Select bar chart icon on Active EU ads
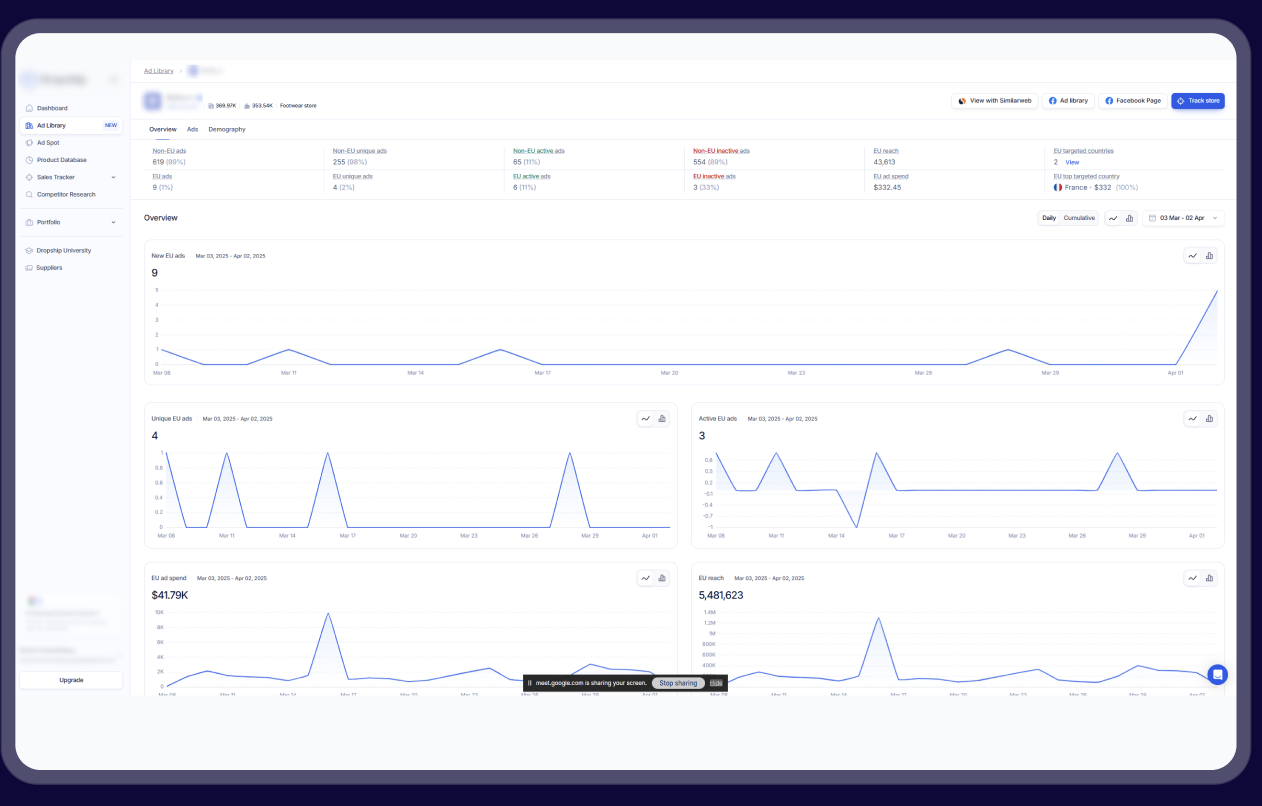 click(x=1209, y=419)
